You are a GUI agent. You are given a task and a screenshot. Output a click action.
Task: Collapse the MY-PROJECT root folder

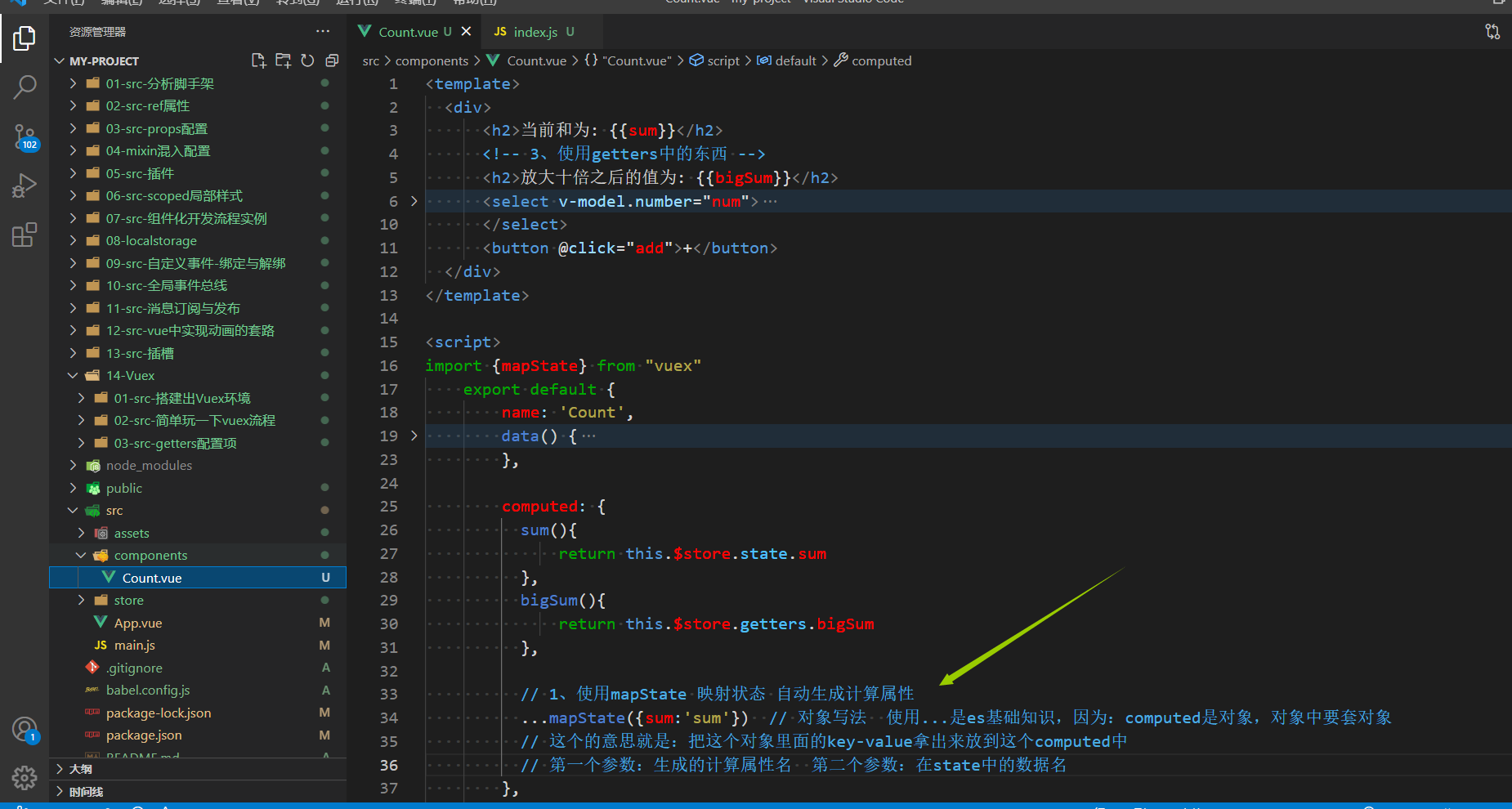coord(60,61)
